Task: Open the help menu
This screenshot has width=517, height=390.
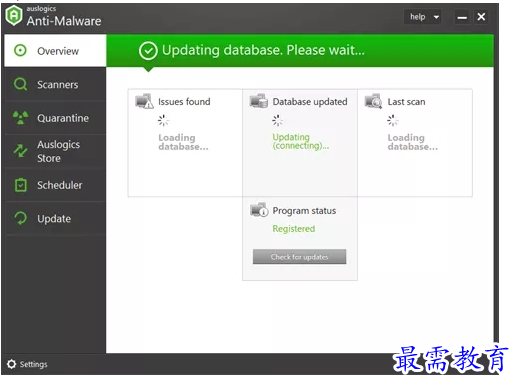Action: 423,17
